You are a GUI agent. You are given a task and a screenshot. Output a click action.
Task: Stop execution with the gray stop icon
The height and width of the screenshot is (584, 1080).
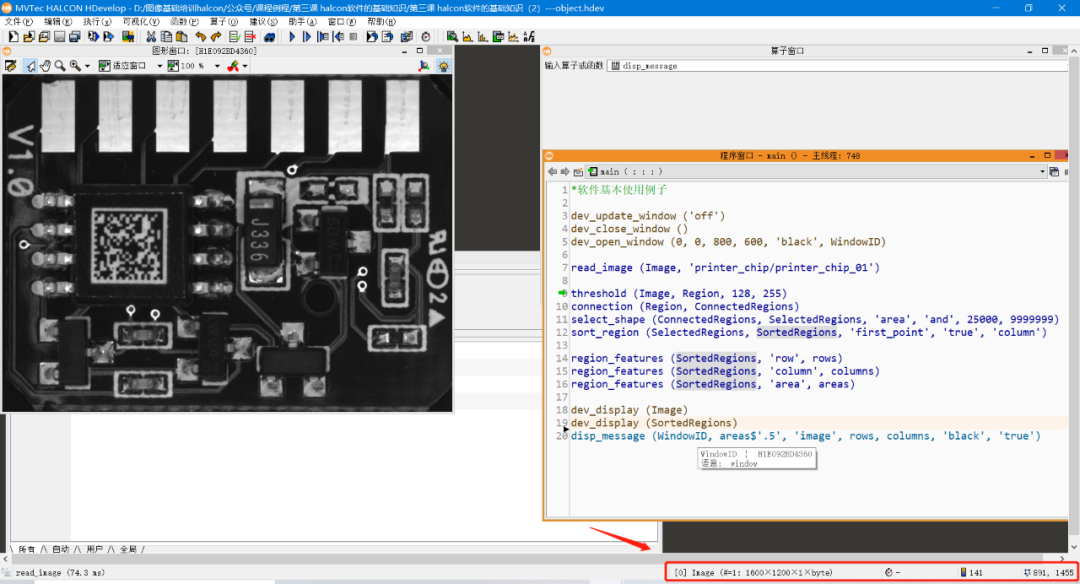[352, 35]
